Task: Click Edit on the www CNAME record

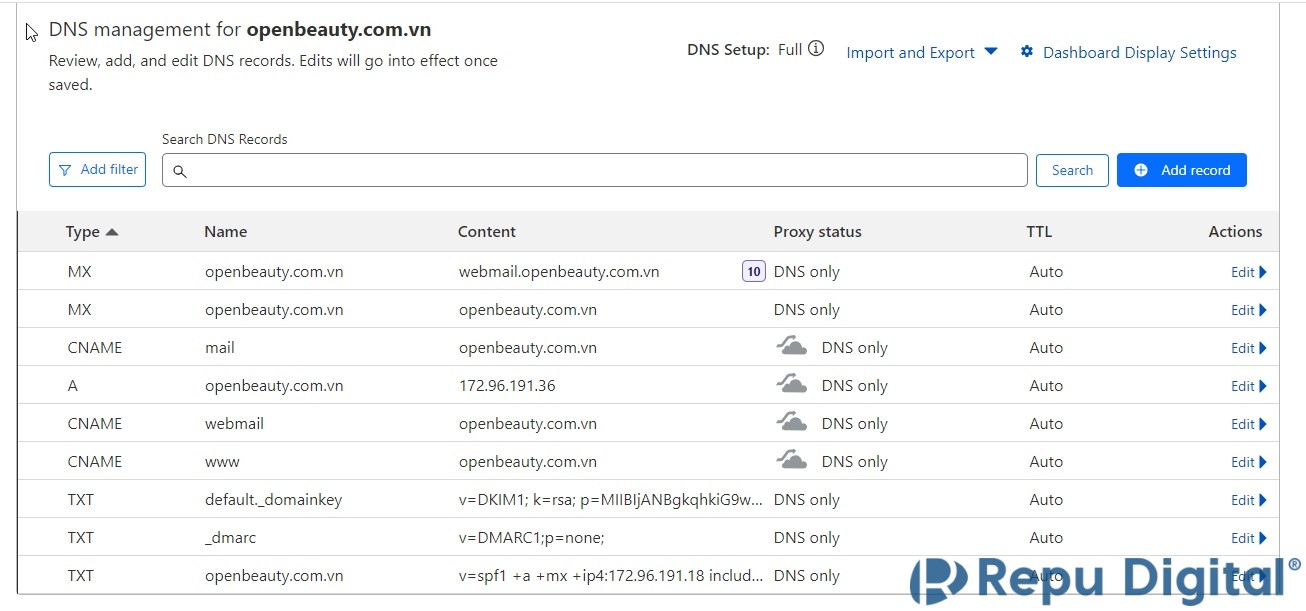Action: 1248,462
